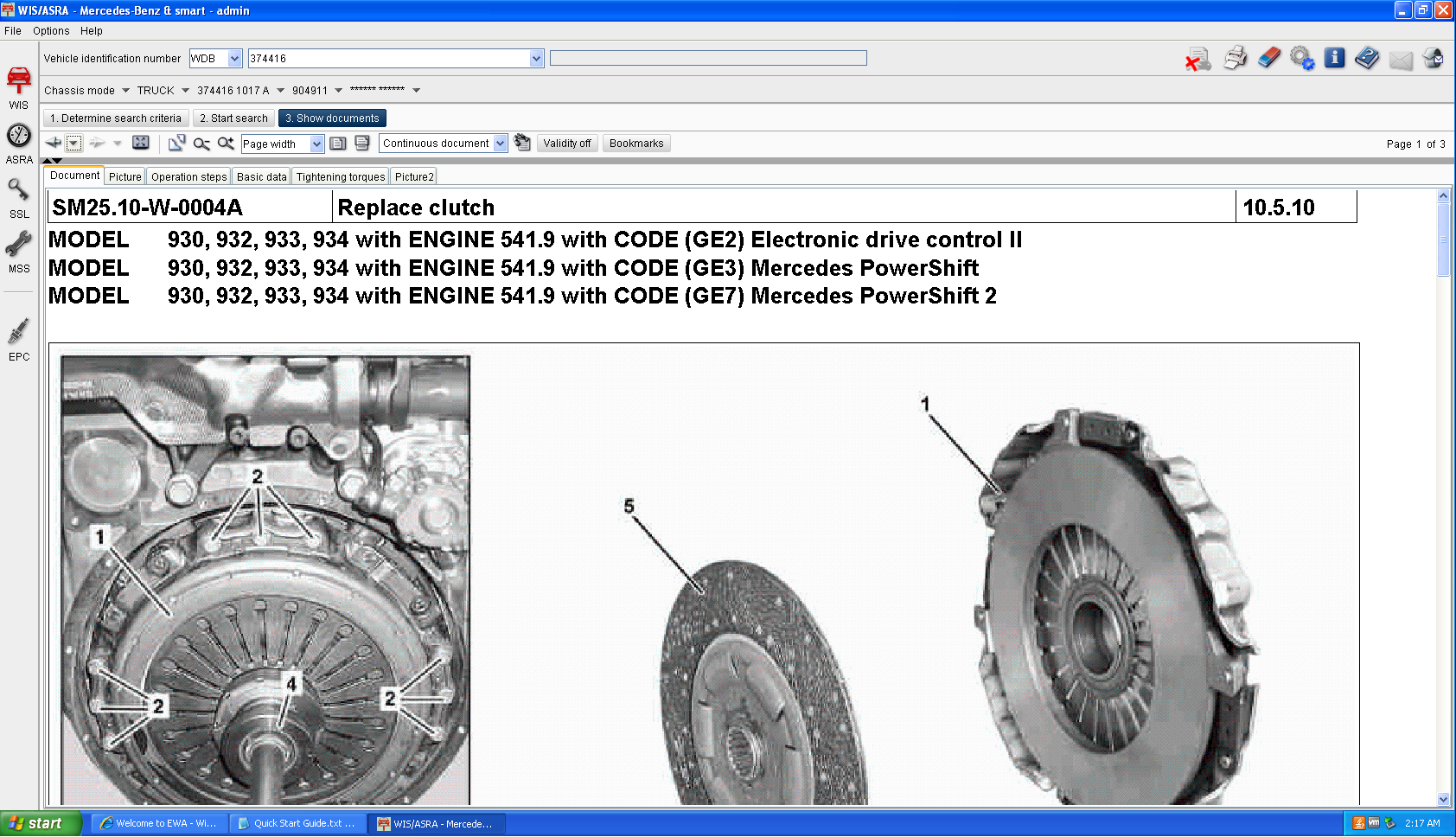Screen dimensions: 1456x837
Task: Click the 3. Show documents button
Action: (x=332, y=118)
